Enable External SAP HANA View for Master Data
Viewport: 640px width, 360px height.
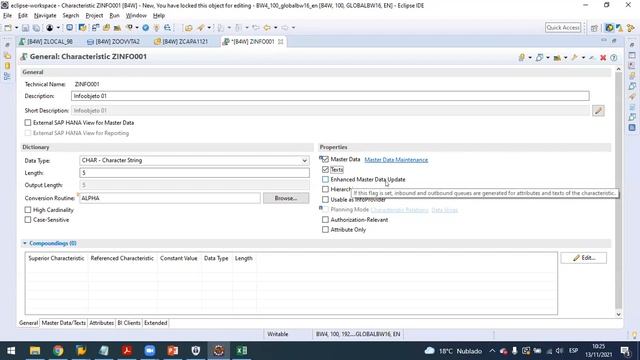pos(28,122)
